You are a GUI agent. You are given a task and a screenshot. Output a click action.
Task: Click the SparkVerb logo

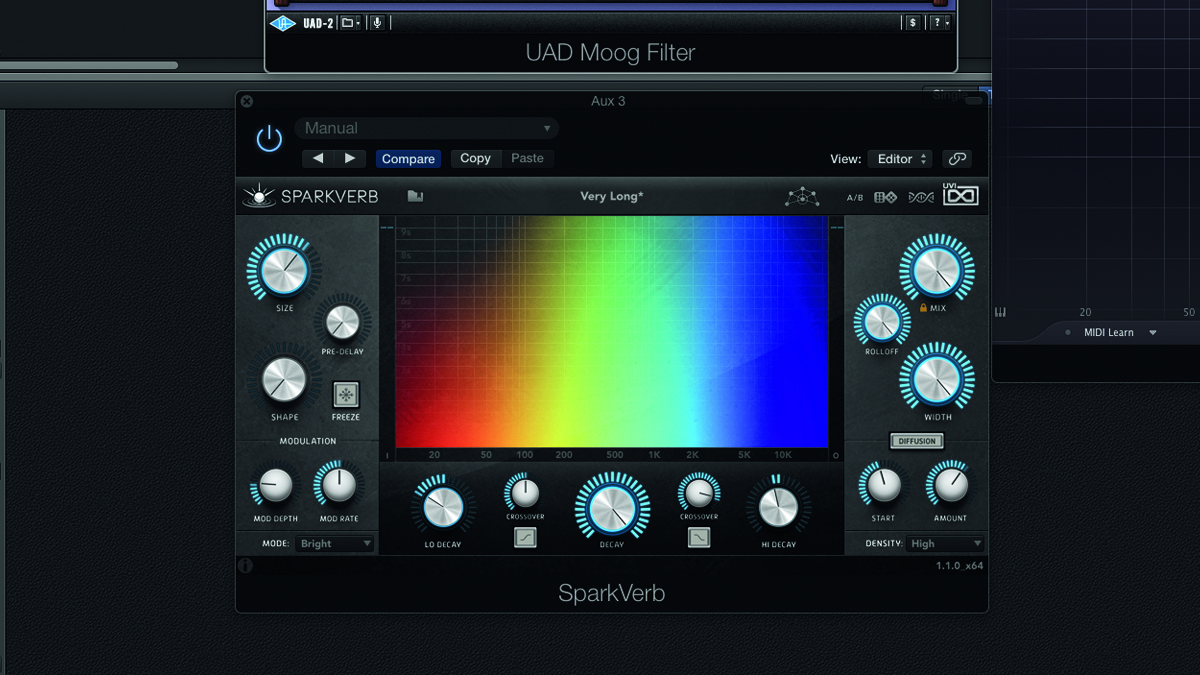(x=311, y=196)
